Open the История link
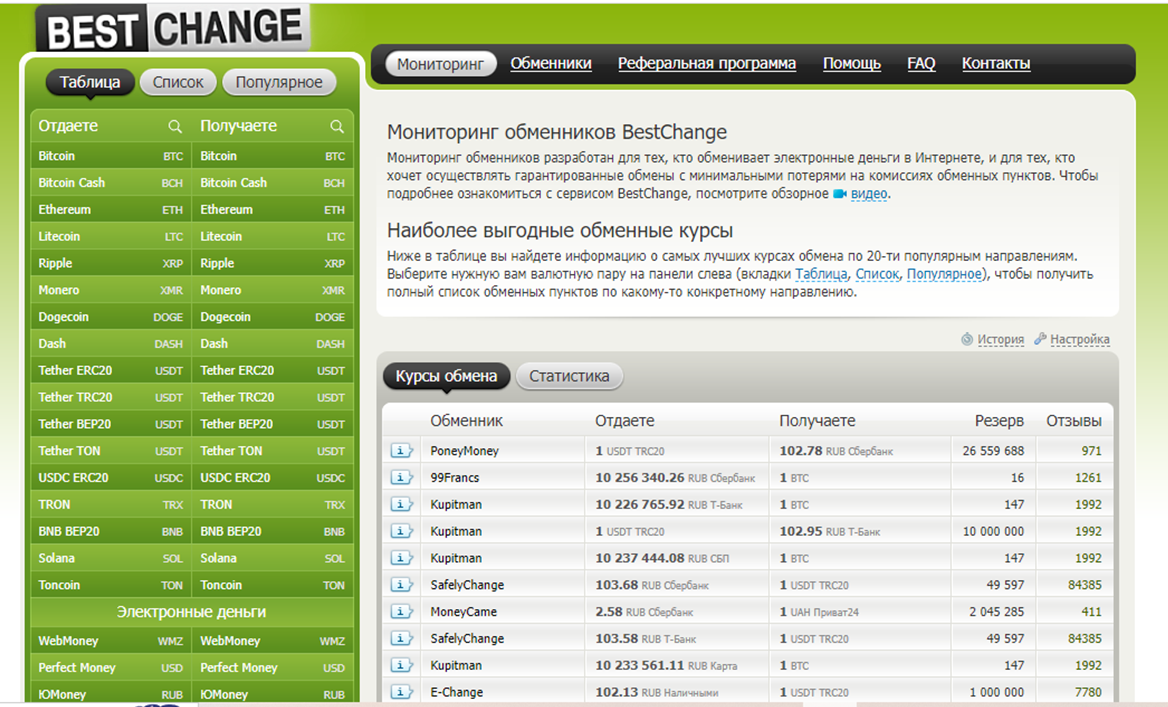Viewport: 1168px width, 707px height. (x=1000, y=340)
